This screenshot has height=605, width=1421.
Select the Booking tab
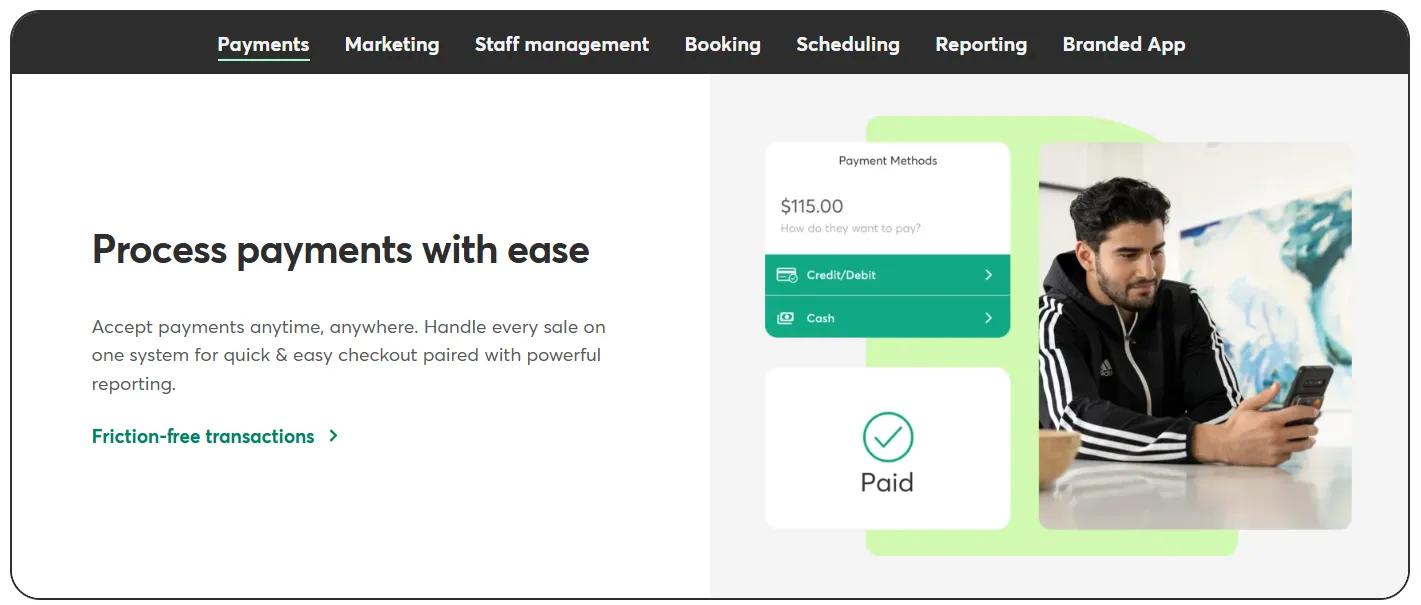click(722, 44)
